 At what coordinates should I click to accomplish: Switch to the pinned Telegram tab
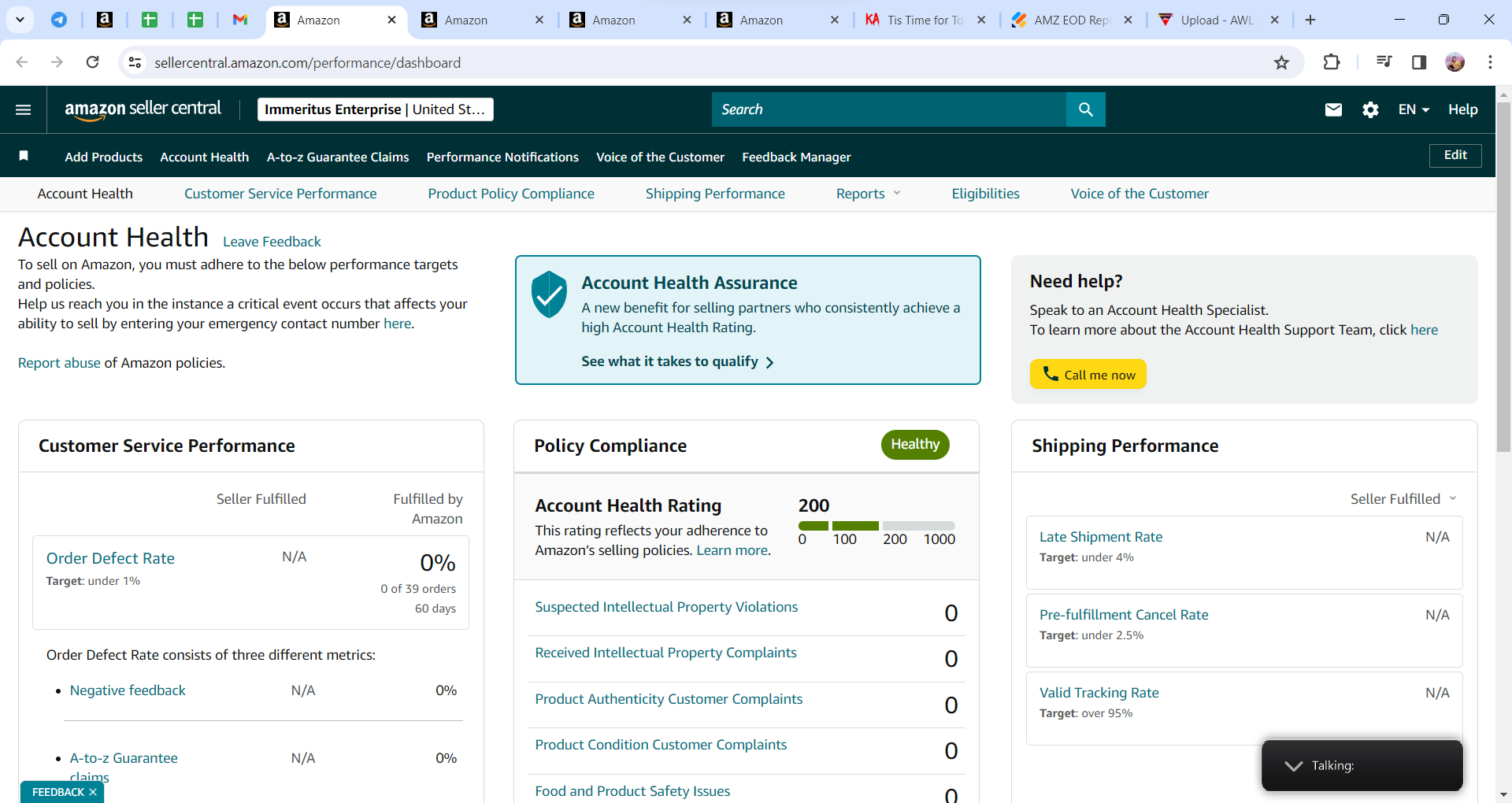[x=59, y=20]
